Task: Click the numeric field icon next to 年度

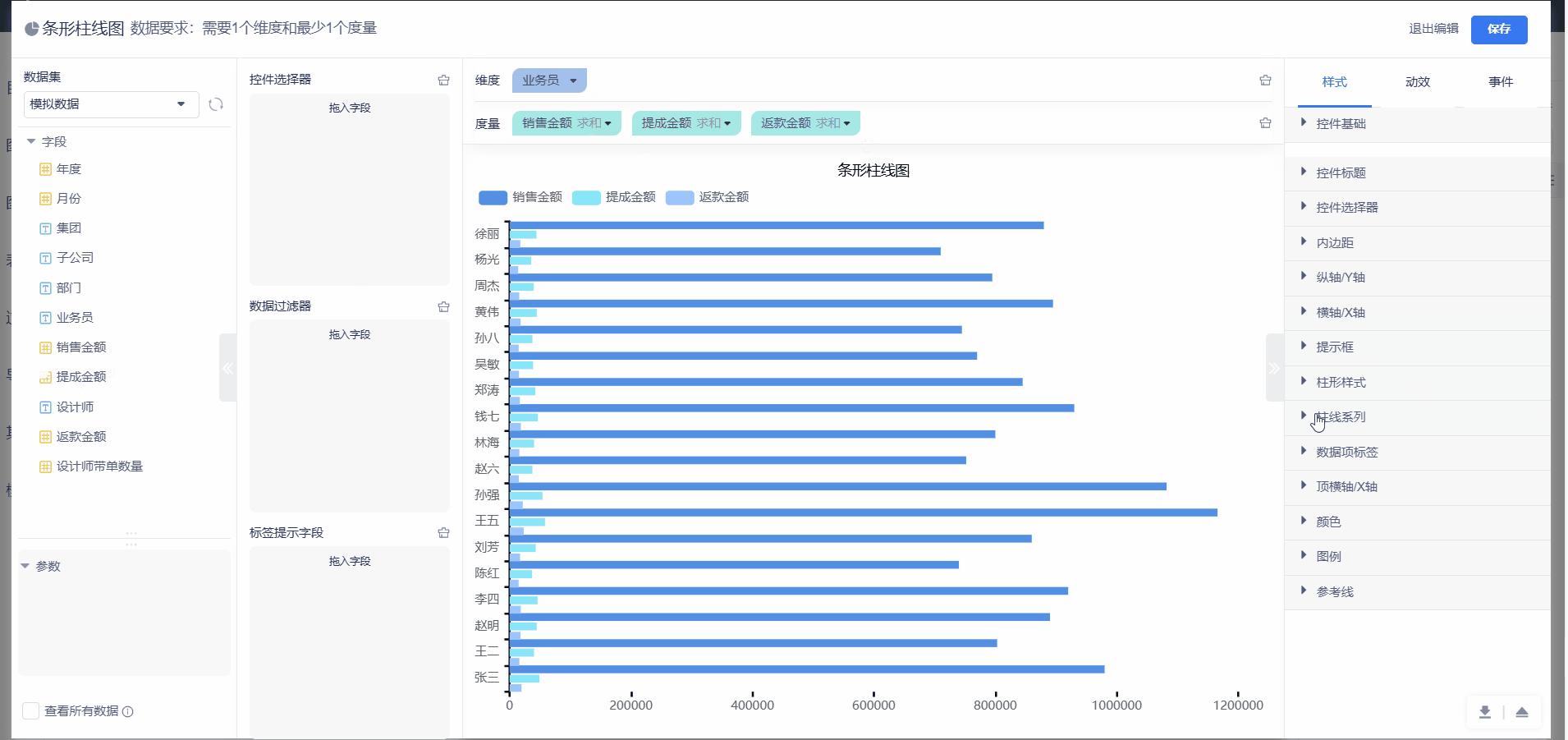Action: (x=45, y=169)
